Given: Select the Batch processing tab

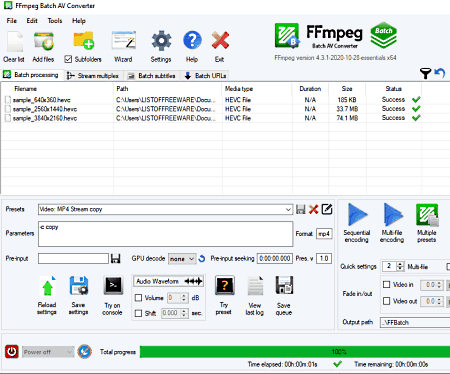Looking at the screenshot, I should pos(31,75).
